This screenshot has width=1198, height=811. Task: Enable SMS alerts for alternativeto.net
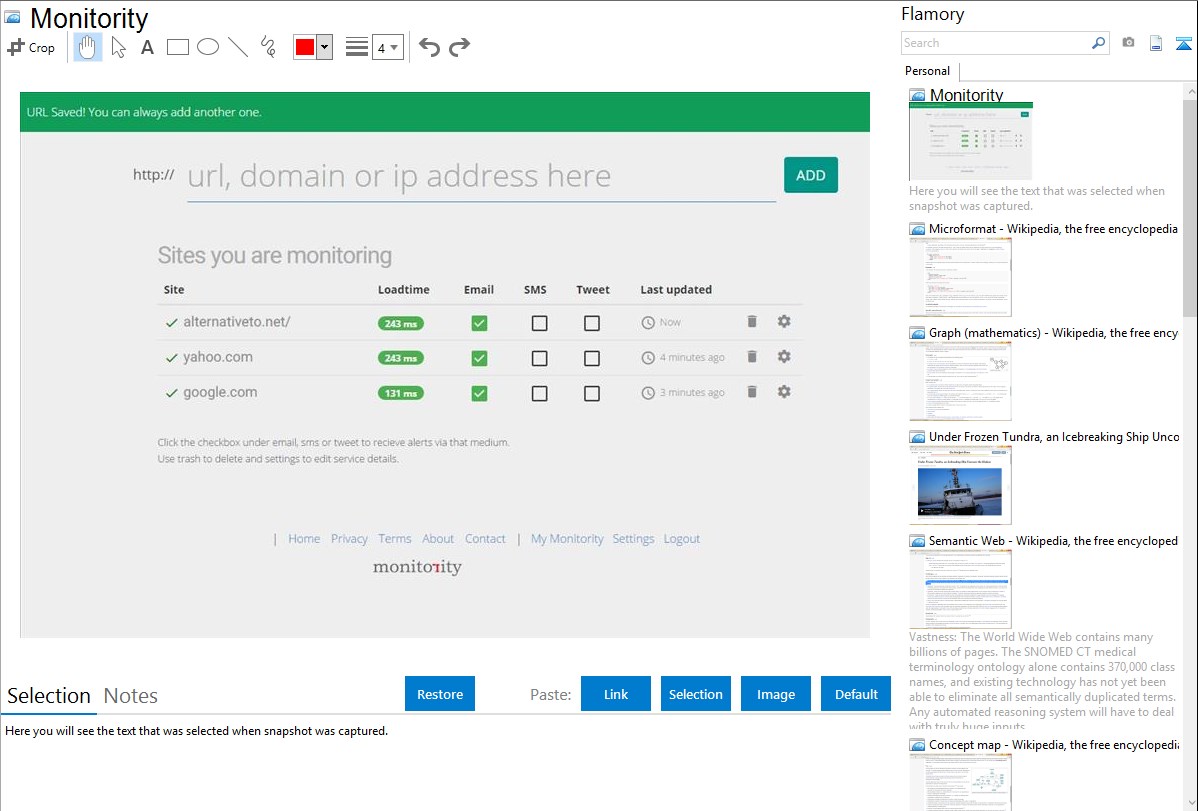[x=539, y=323]
